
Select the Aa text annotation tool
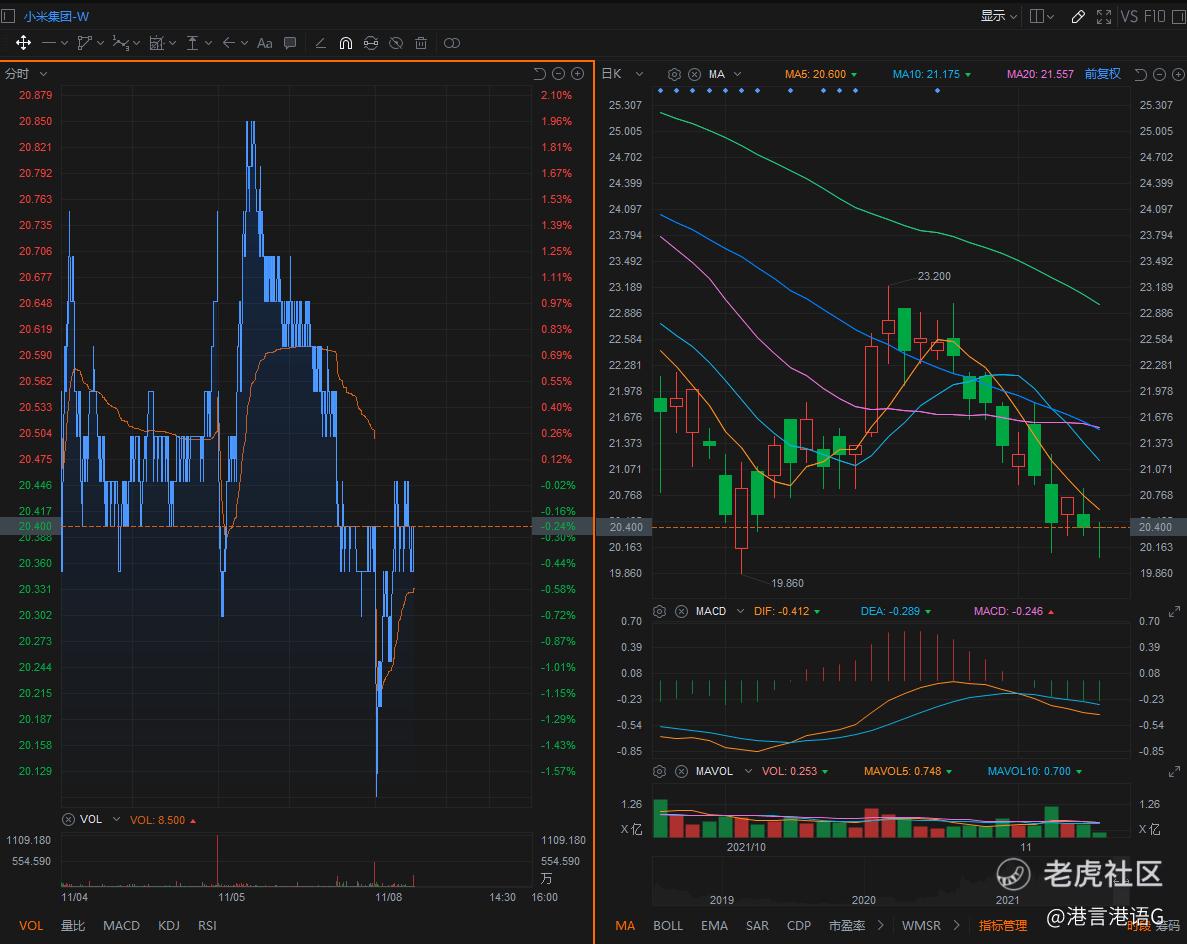point(265,43)
